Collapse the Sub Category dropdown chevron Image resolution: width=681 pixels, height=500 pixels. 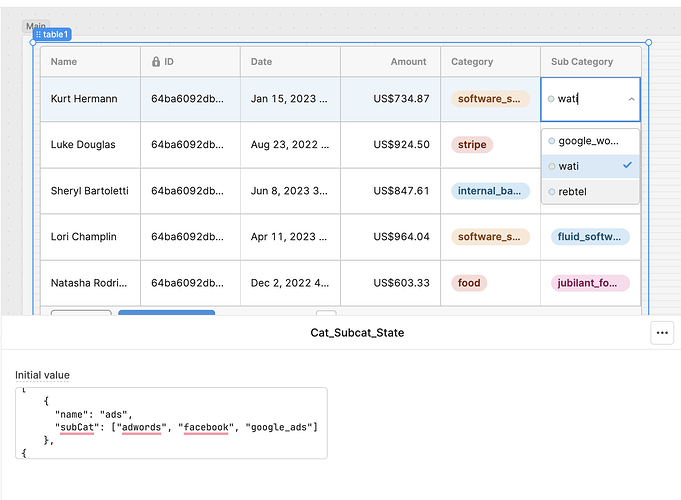click(631, 99)
